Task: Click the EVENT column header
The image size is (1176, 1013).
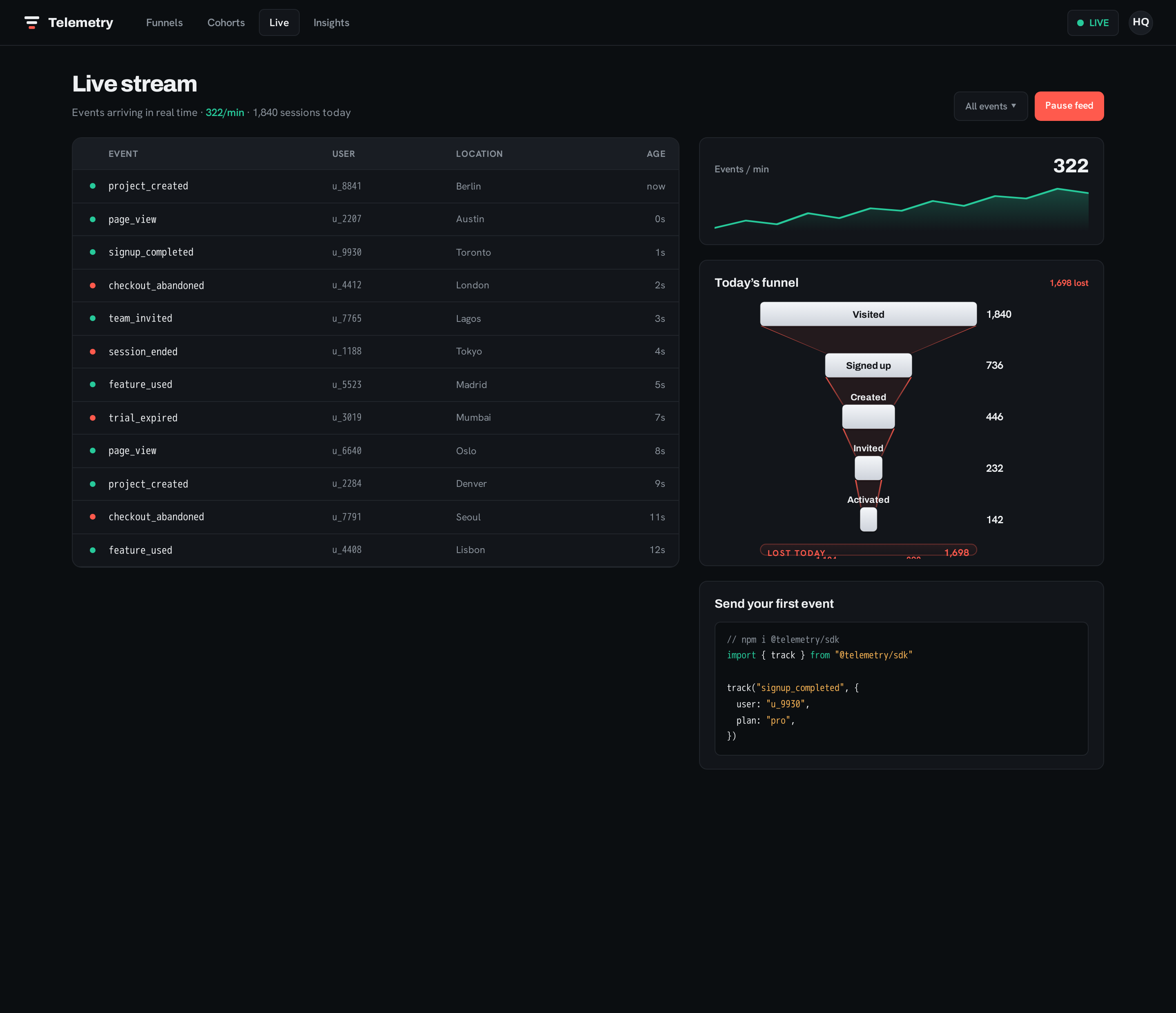Action: click(123, 154)
